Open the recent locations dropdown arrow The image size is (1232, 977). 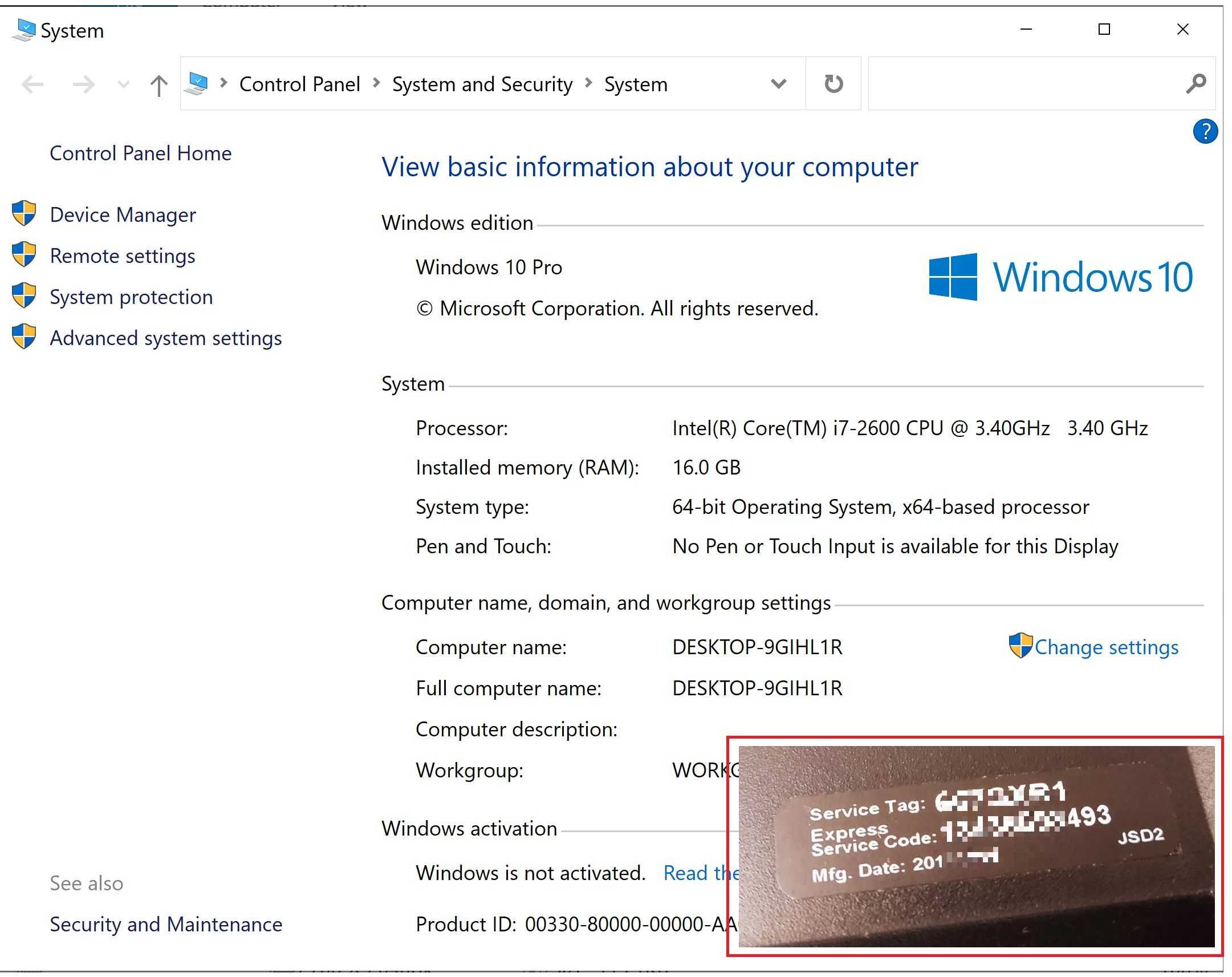coord(123,85)
